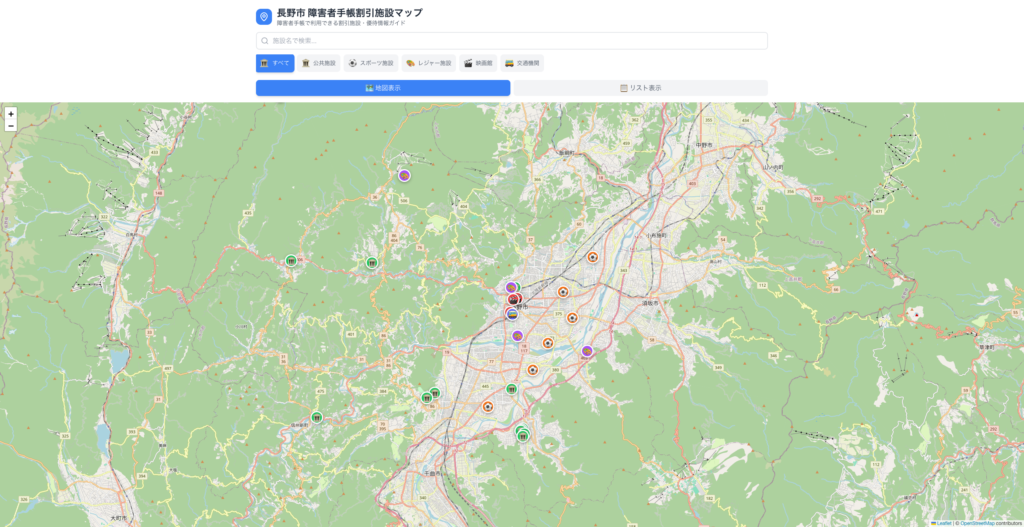Zoom in on the map
Image resolution: width=1024 pixels, height=527 pixels.
pyautogui.click(x=11, y=114)
